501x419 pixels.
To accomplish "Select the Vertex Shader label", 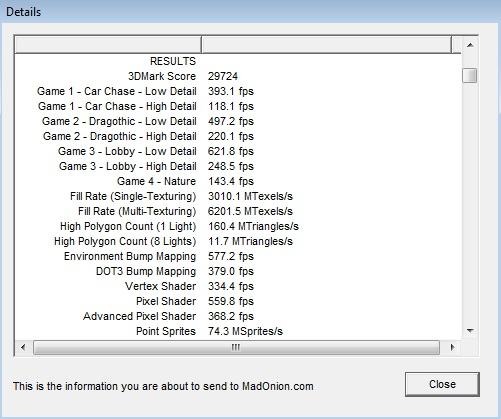I will [x=161, y=286].
